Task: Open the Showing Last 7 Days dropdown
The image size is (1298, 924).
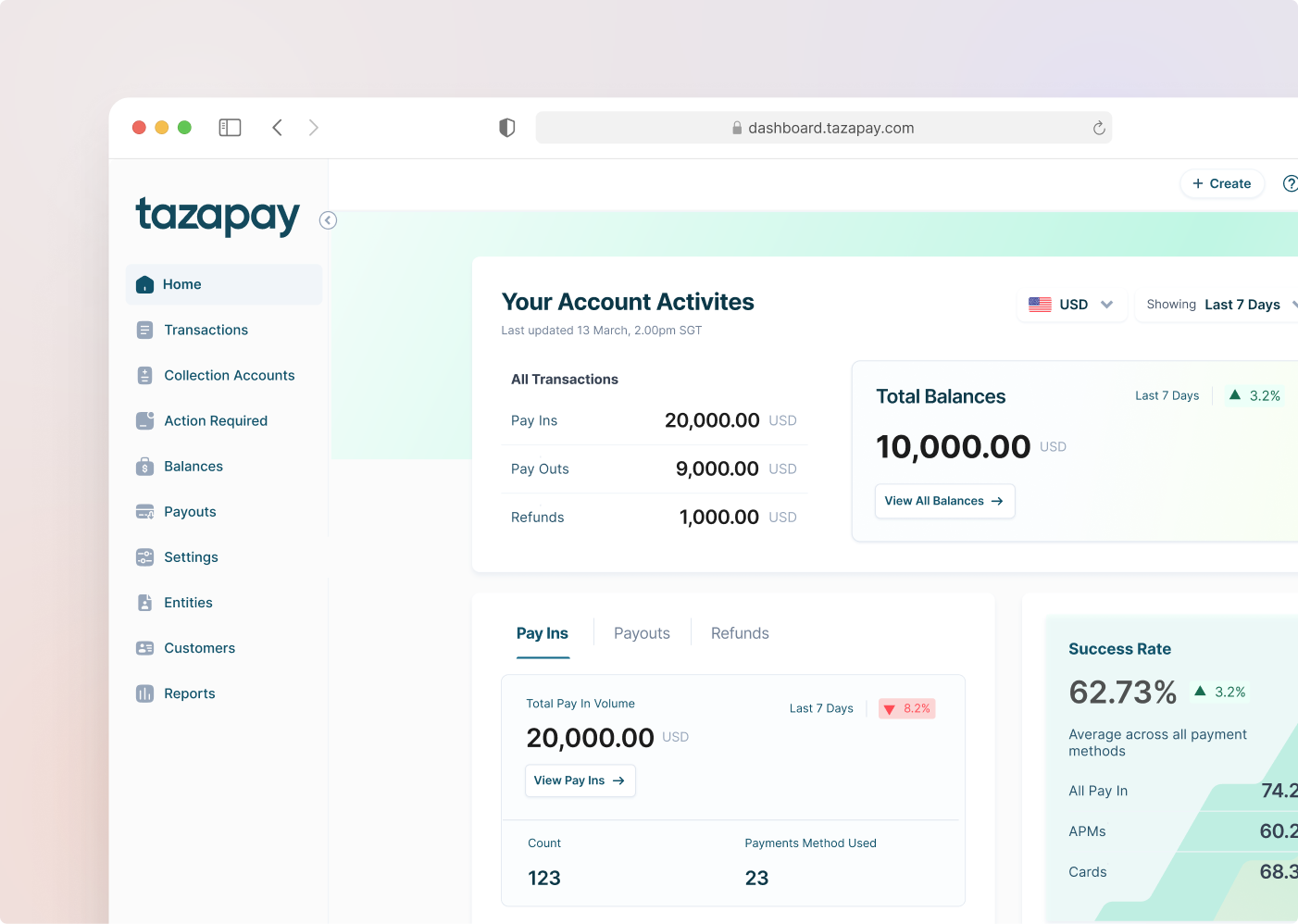Action: click(1217, 305)
